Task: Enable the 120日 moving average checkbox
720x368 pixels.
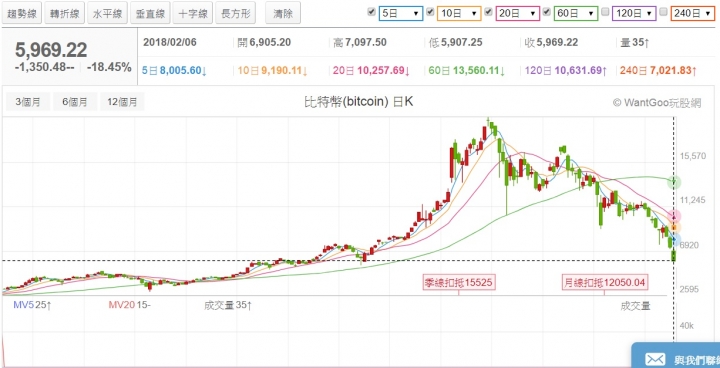Action: pos(605,12)
